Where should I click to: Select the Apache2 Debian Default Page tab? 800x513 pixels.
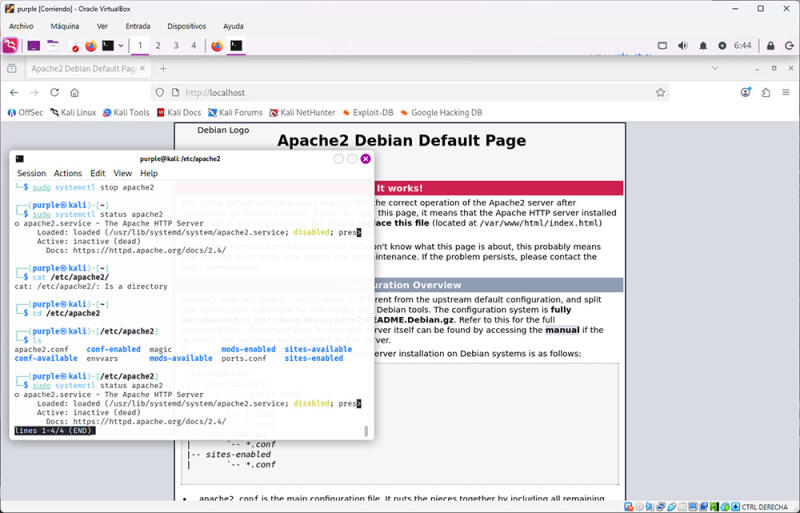[83, 68]
